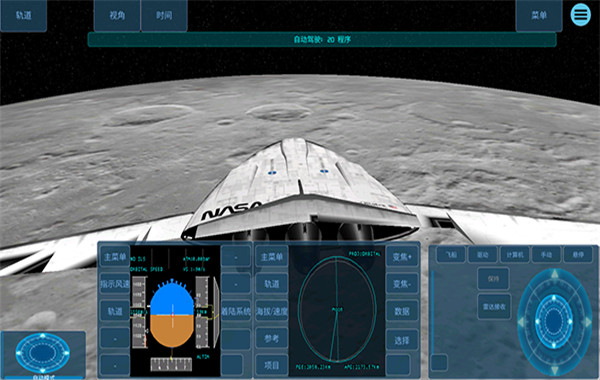This screenshot has width=600, height=380.
Task: Click 主菜单 on the orbit map panel
Action: [x=272, y=257]
